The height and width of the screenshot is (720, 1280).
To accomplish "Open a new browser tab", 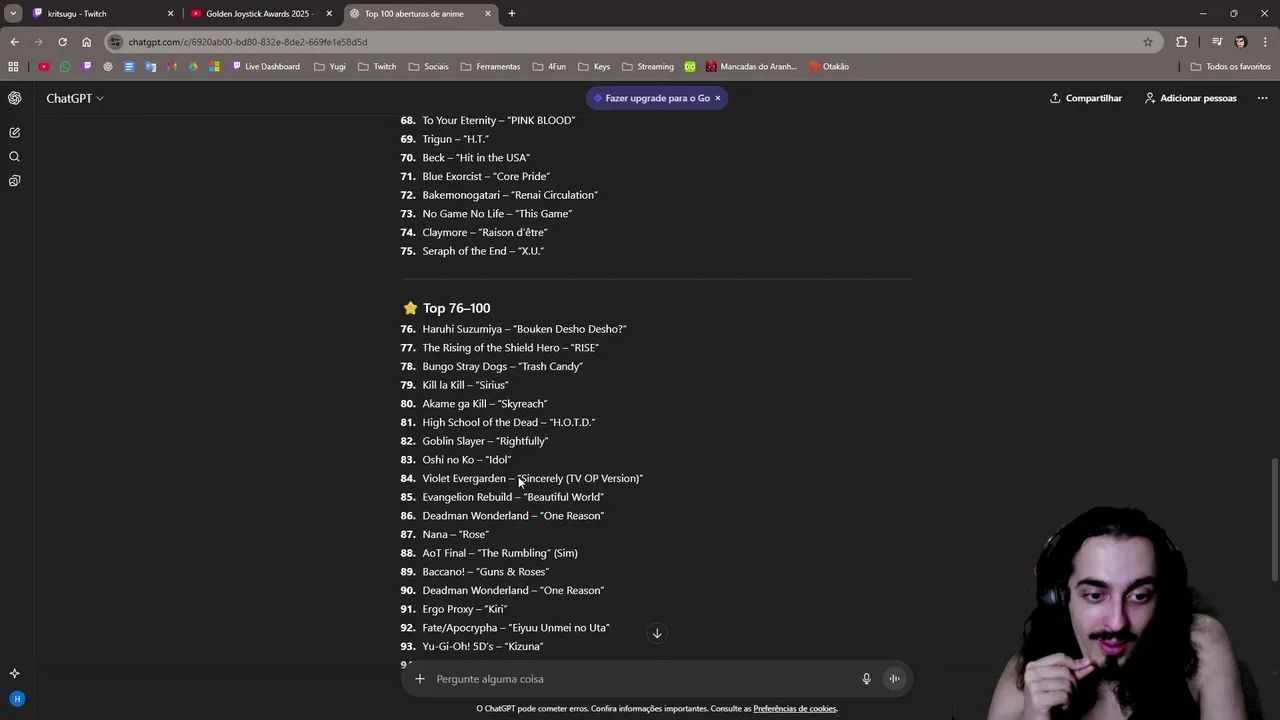I will click(x=512, y=13).
